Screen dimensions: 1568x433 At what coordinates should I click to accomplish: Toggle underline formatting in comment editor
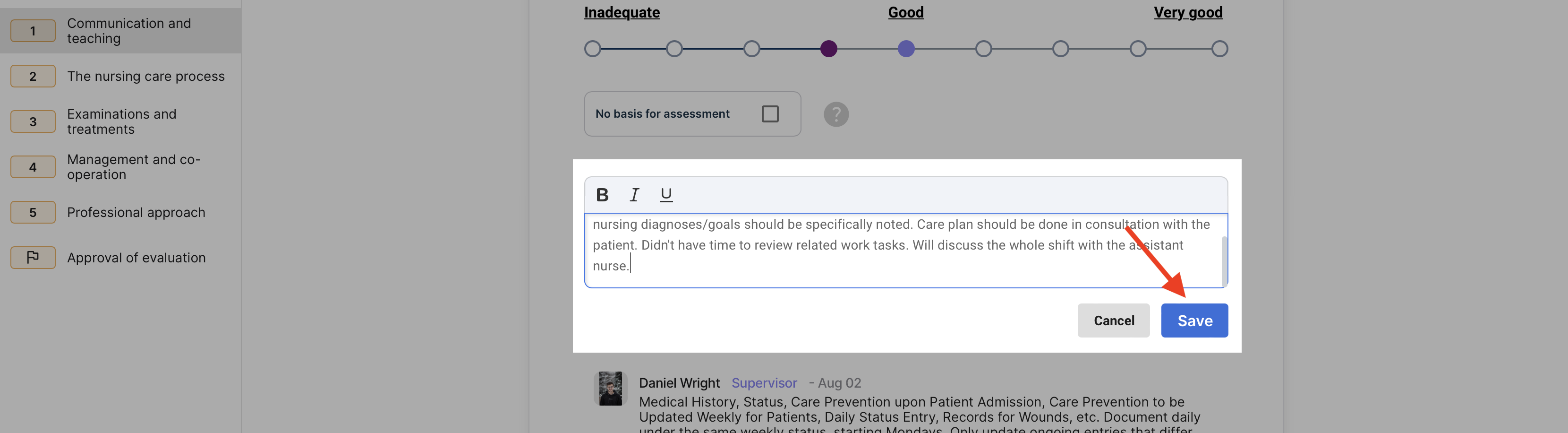[x=666, y=195]
